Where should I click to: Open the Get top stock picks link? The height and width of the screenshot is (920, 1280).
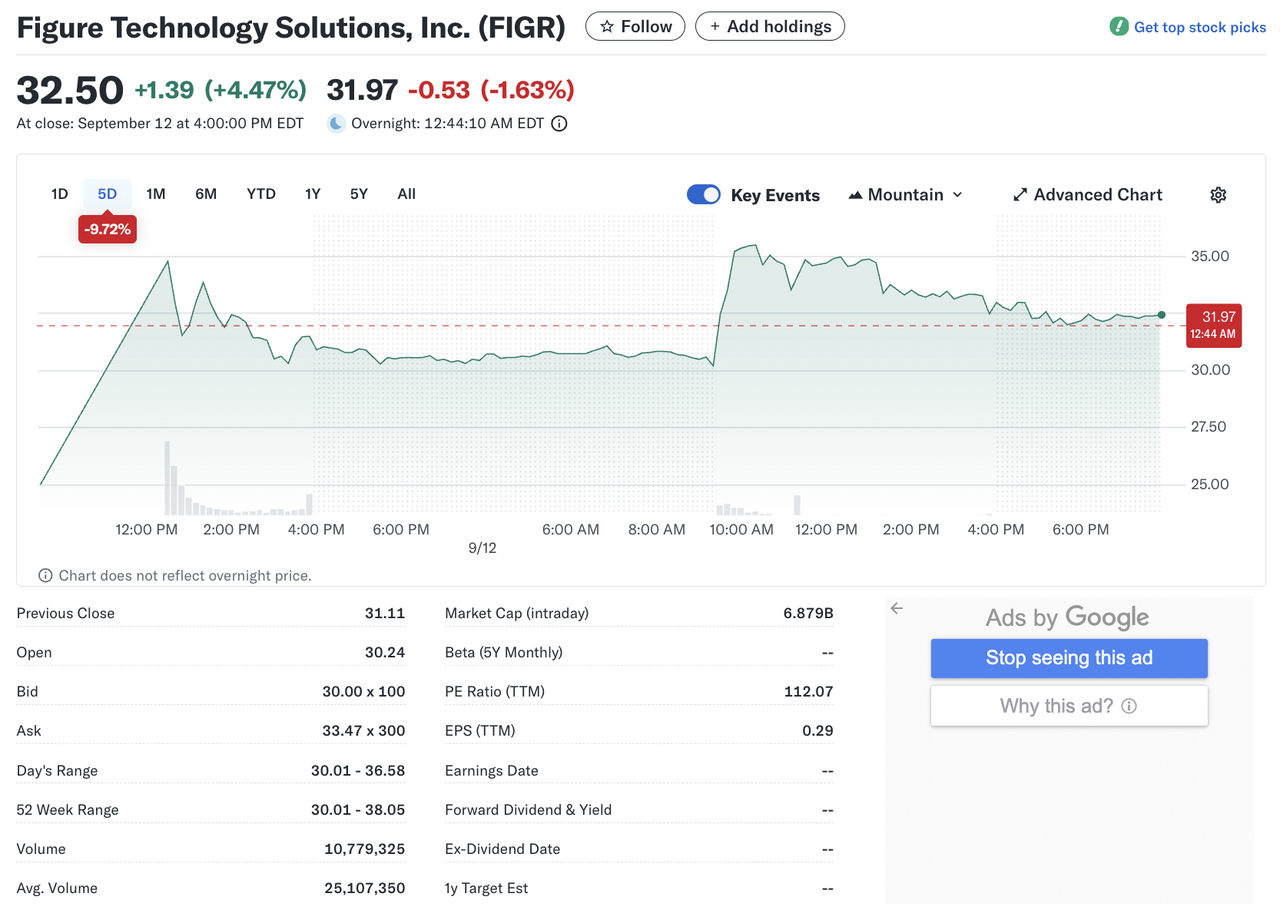pos(1199,27)
